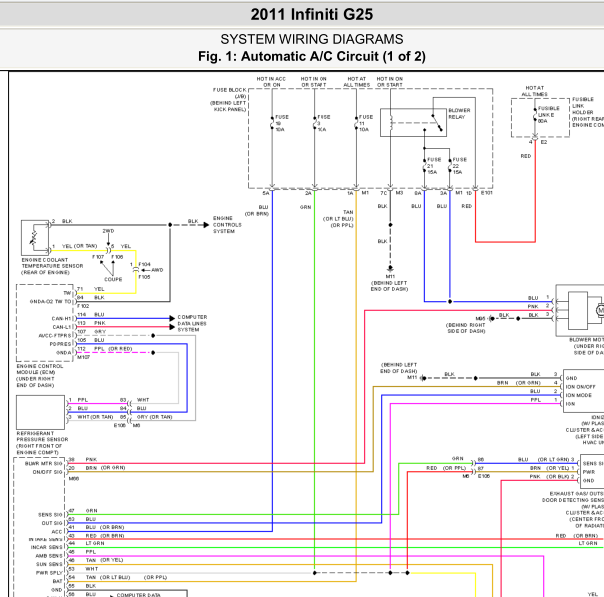Viewport: 604px width, 597px height.
Task: Click the 'PWR SPLY' terminal label
Action: point(49,573)
